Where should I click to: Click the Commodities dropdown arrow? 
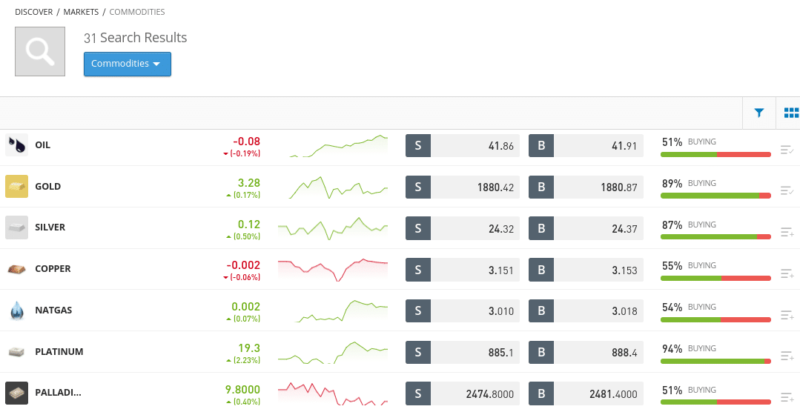click(157, 64)
